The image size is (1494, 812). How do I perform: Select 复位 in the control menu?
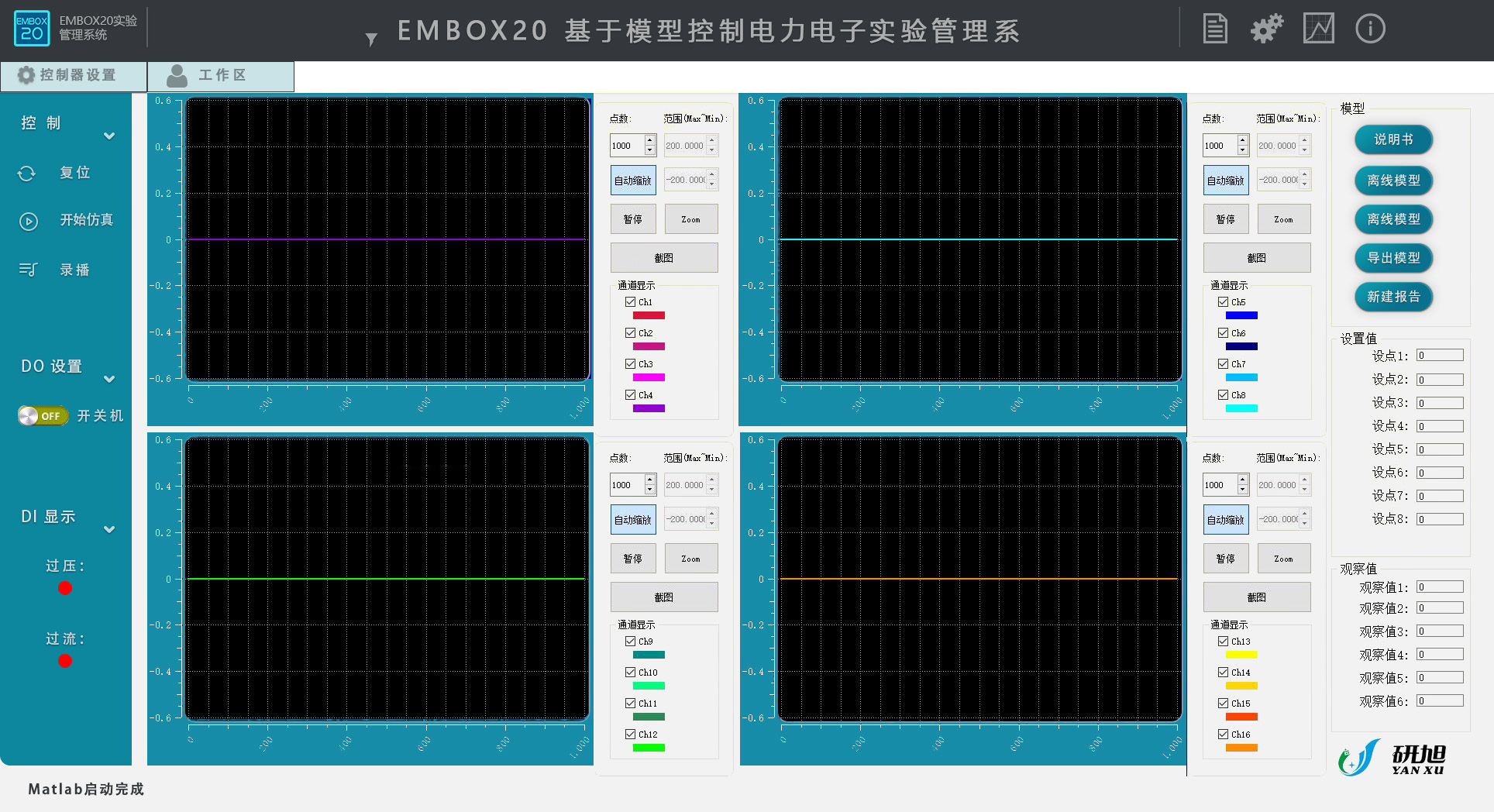[x=75, y=173]
